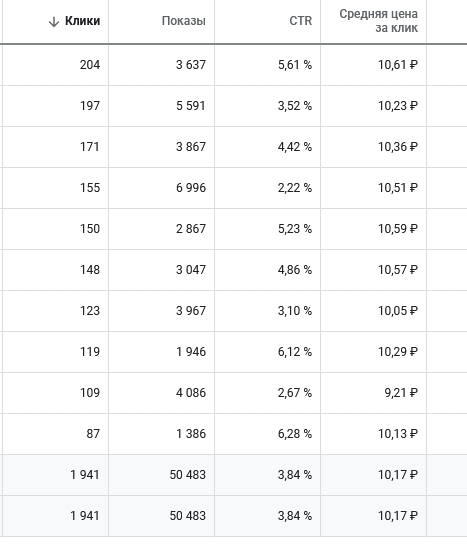Sort by the Показы column header

(184, 21)
